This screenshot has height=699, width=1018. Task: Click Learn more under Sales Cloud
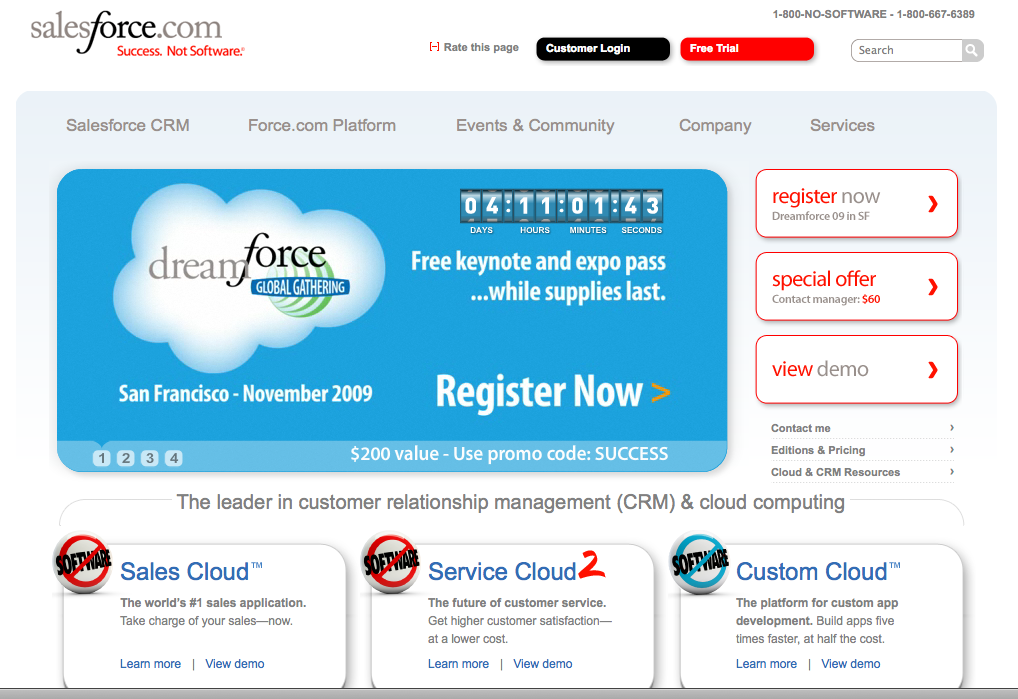[x=151, y=664]
